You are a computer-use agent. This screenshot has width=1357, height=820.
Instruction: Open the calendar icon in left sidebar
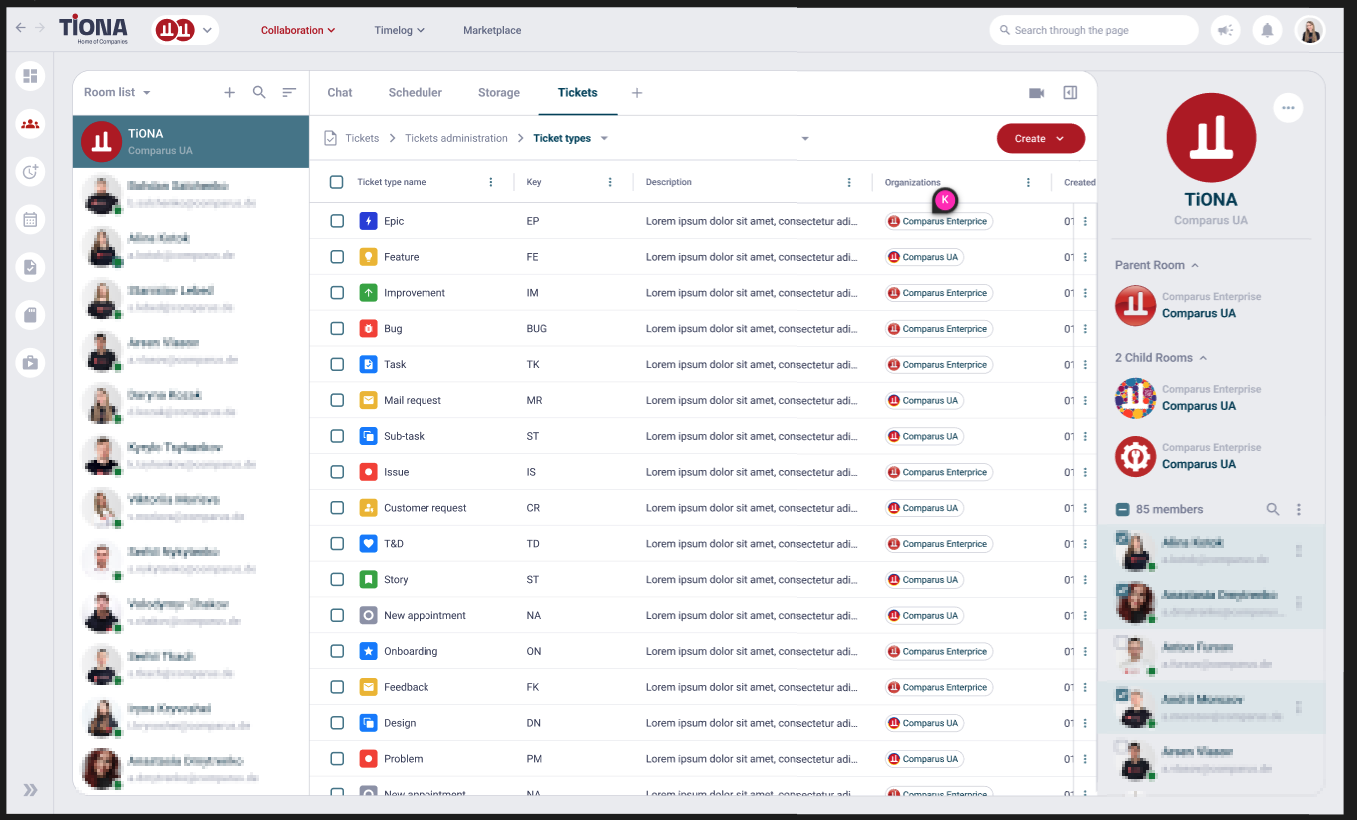pos(30,219)
